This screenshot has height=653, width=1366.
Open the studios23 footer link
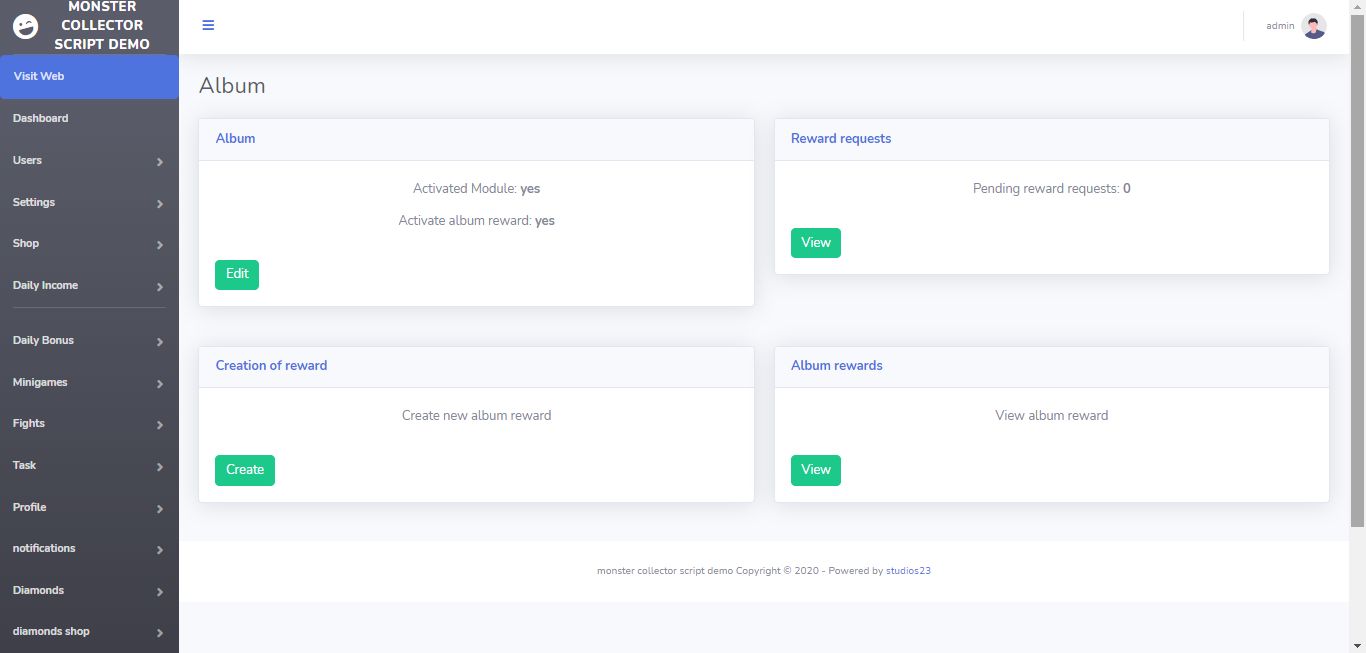point(909,571)
